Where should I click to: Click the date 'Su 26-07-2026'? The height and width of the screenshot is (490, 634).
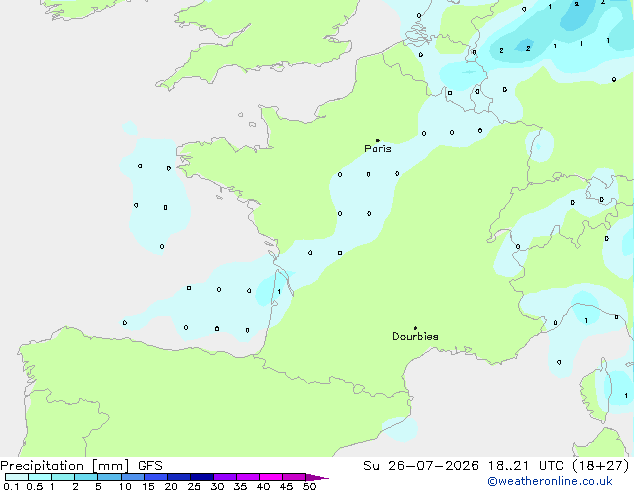[x=421, y=466]
